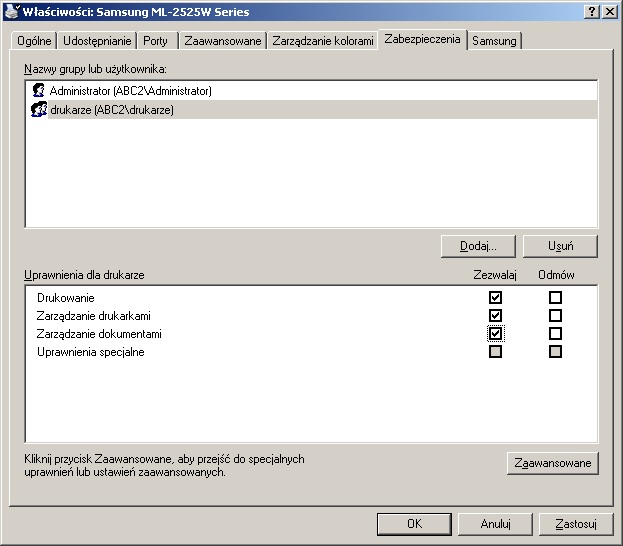Click the help question mark button
Screen dimensions: 623x546
592,12
